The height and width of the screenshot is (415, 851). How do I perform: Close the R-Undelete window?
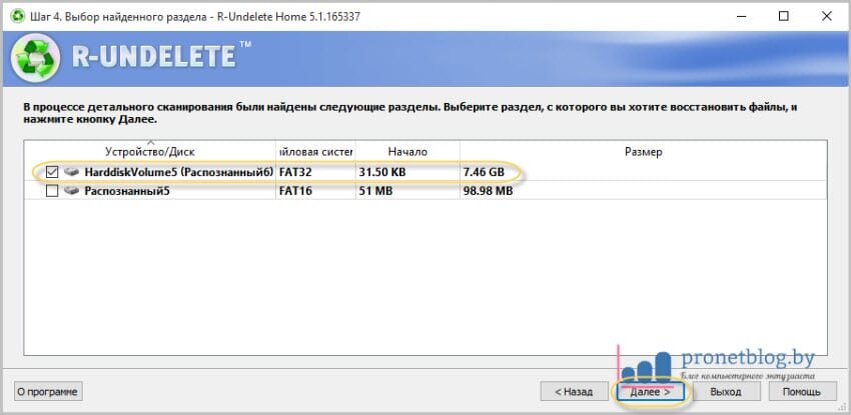(x=826, y=16)
